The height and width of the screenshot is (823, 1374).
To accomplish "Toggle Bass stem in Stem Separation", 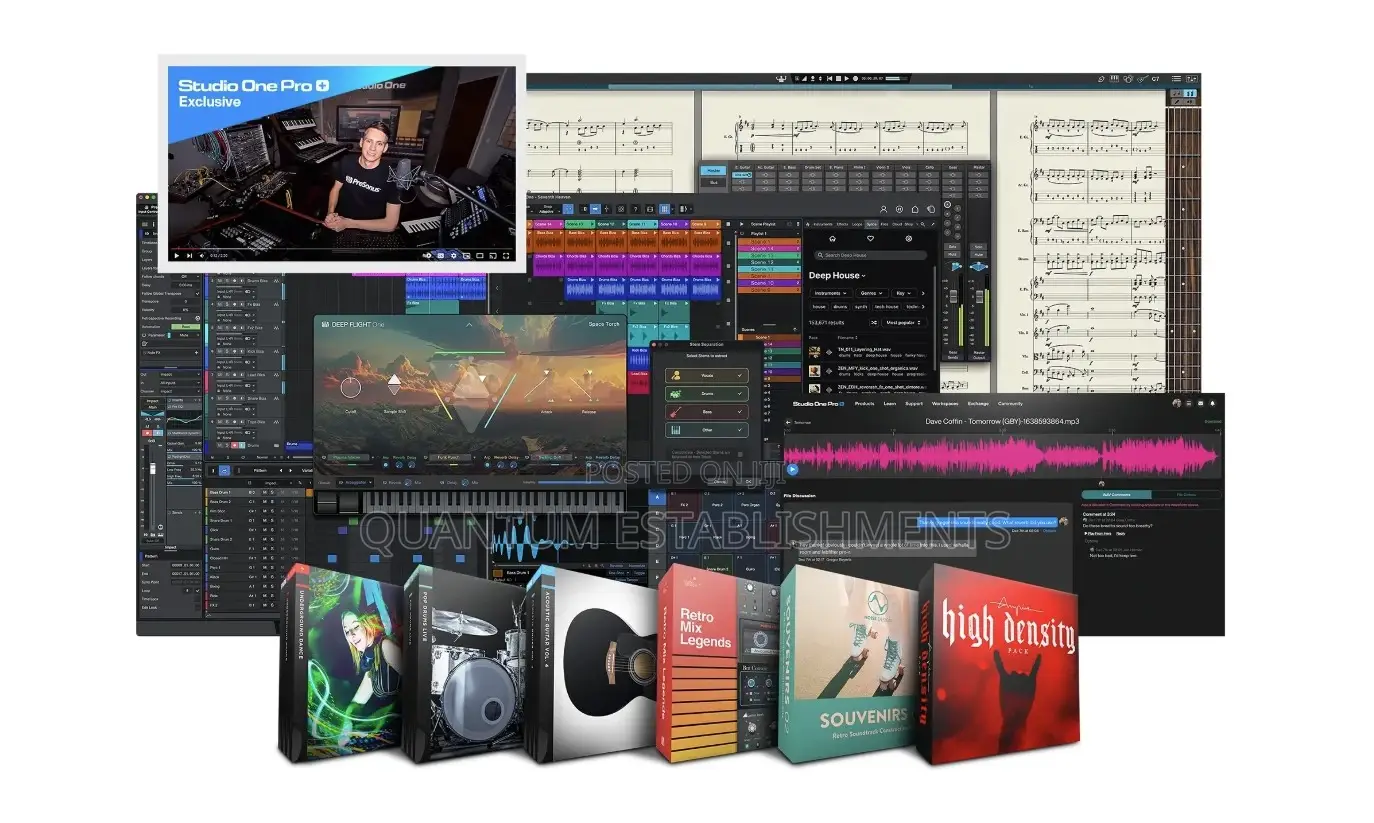I will coord(707,412).
